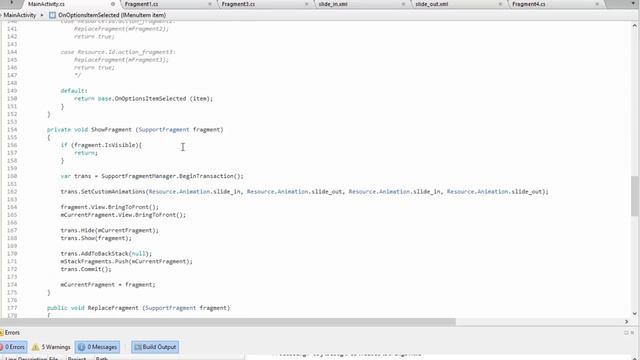Click 'trans.SetCustomAnimations' call
The width and height of the screenshot is (640, 360).
click(x=103, y=191)
